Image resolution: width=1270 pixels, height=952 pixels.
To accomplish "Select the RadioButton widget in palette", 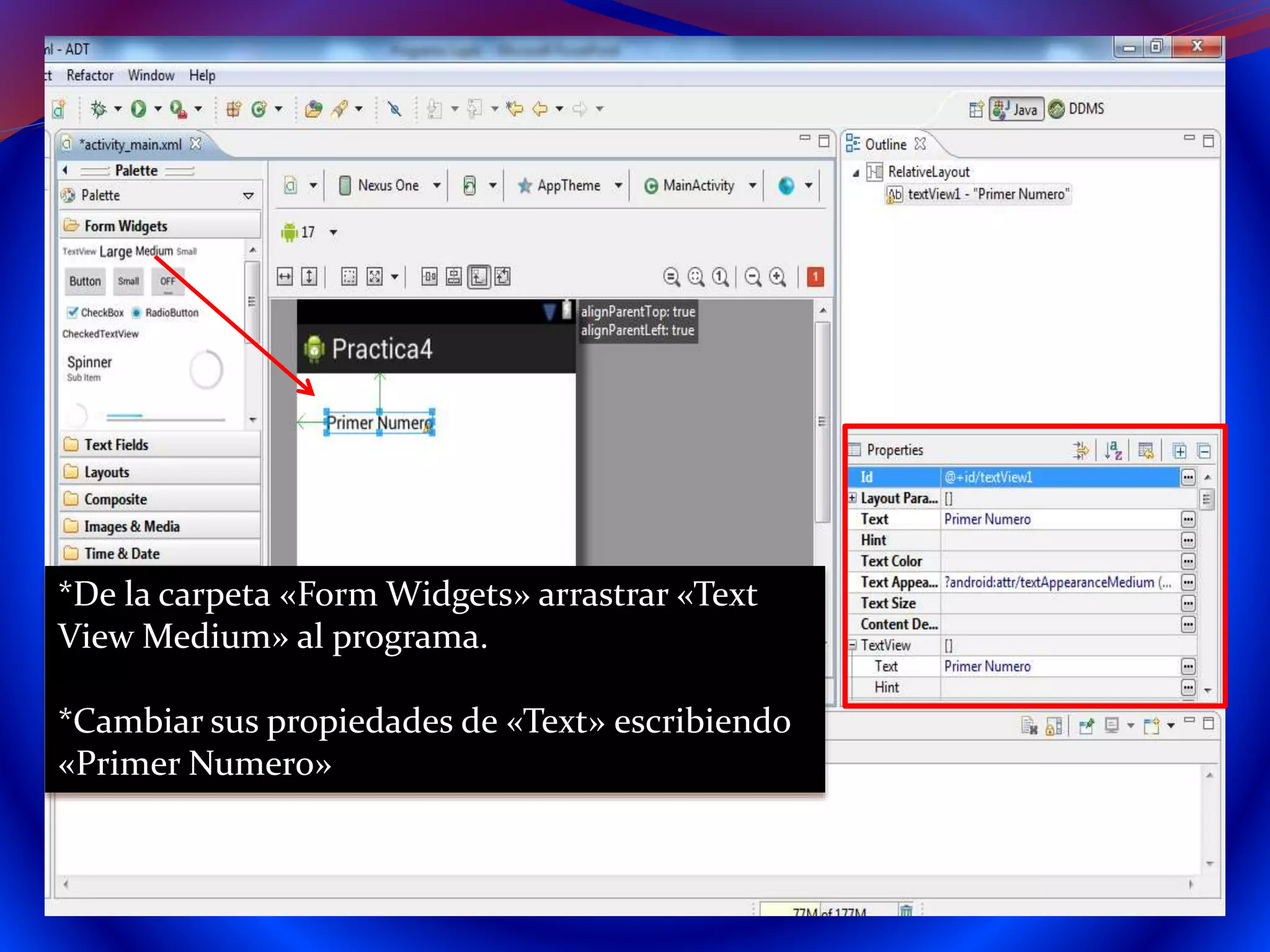I will 165,312.
